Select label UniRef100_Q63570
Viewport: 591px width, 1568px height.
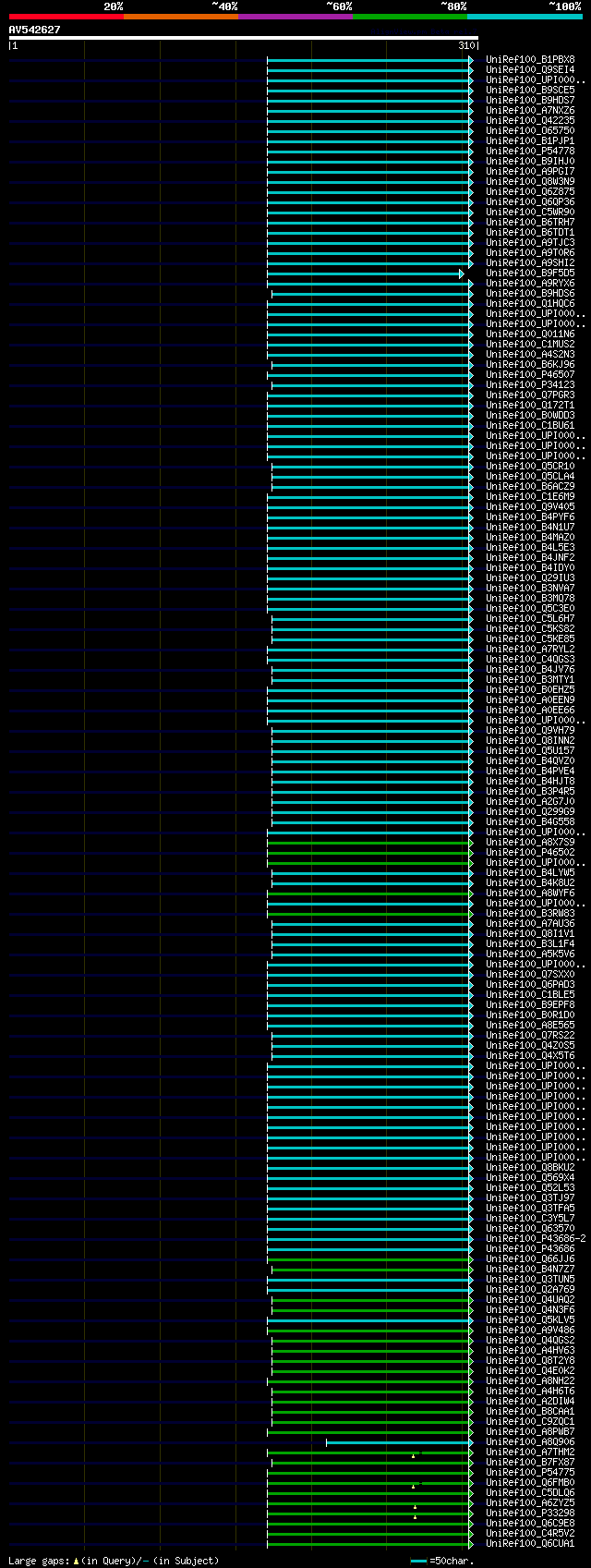(530, 1228)
